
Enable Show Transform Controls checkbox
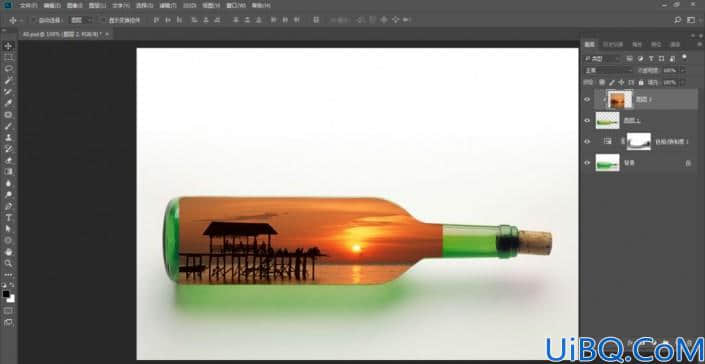coord(103,20)
